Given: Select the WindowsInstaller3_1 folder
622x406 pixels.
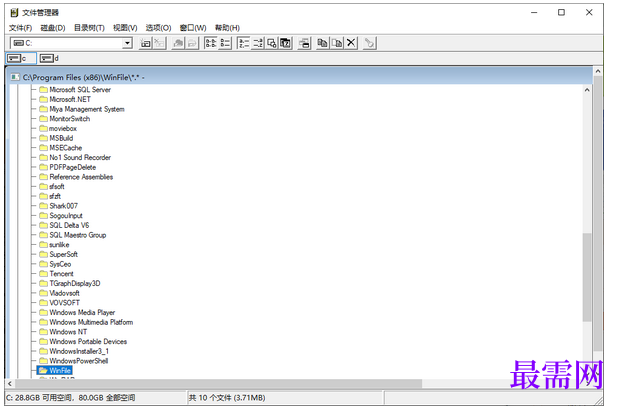Looking at the screenshot, I should 79,351.
